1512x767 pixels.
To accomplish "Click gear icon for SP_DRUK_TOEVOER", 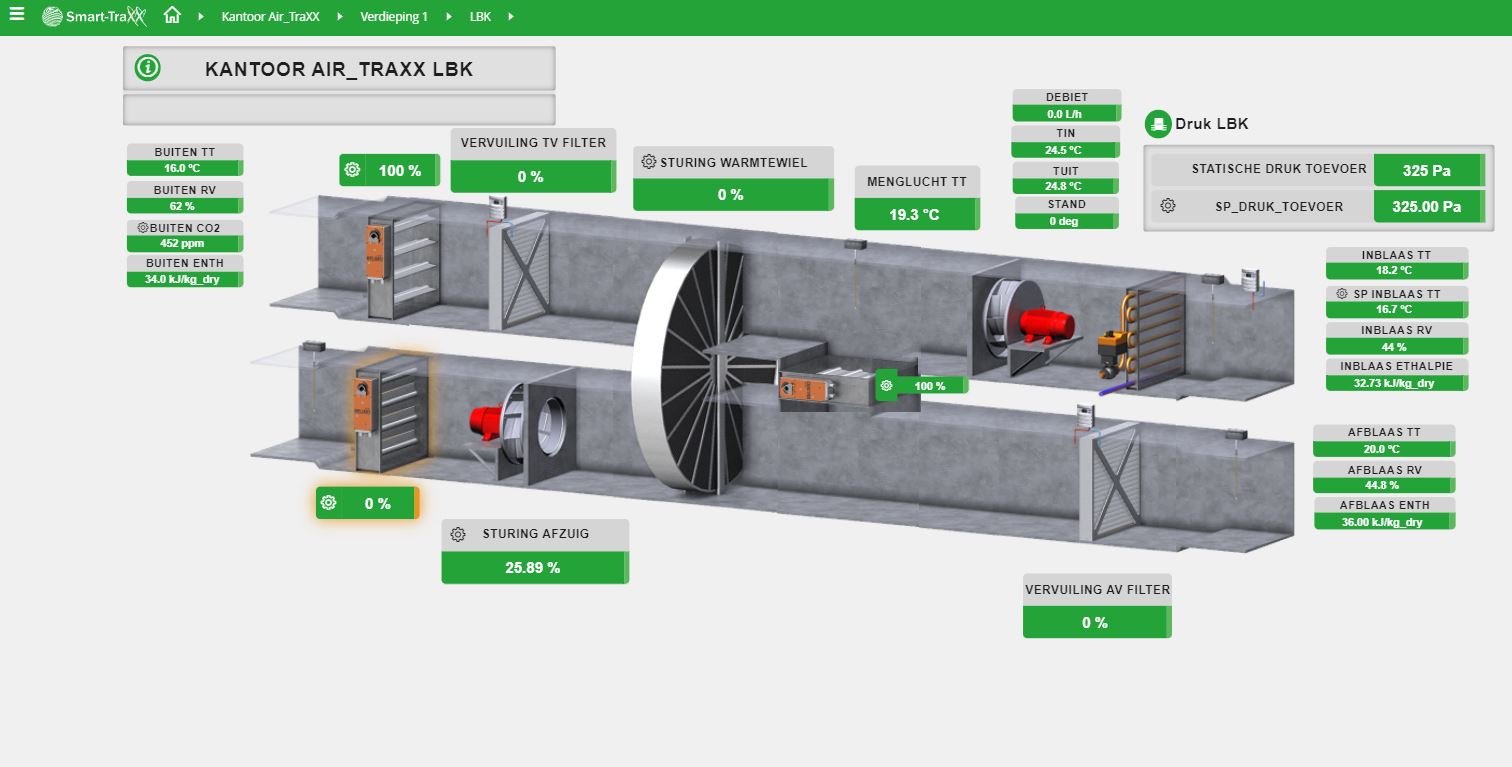I will [1168, 206].
